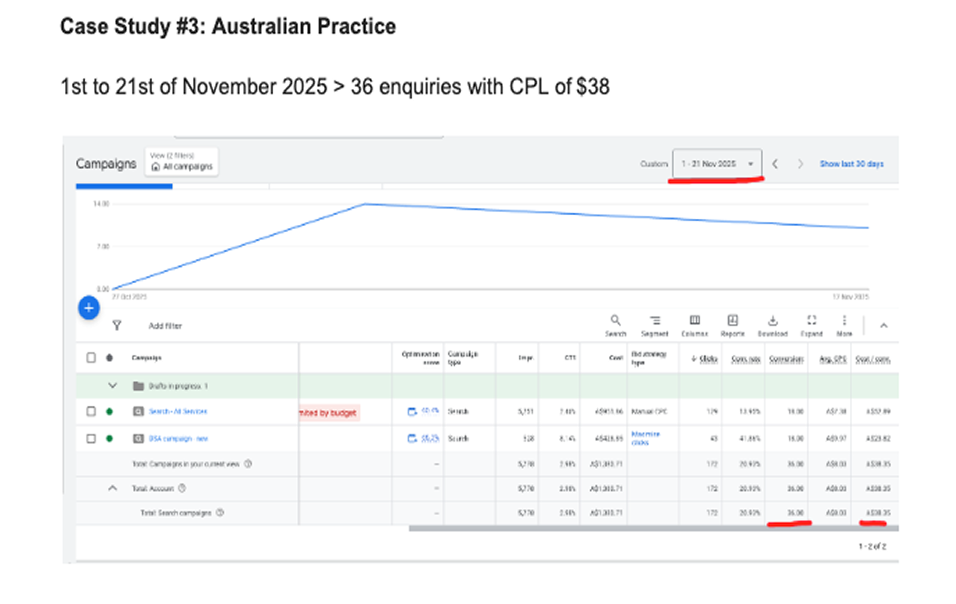
Task: Expand the table to full screen
Action: point(811,325)
